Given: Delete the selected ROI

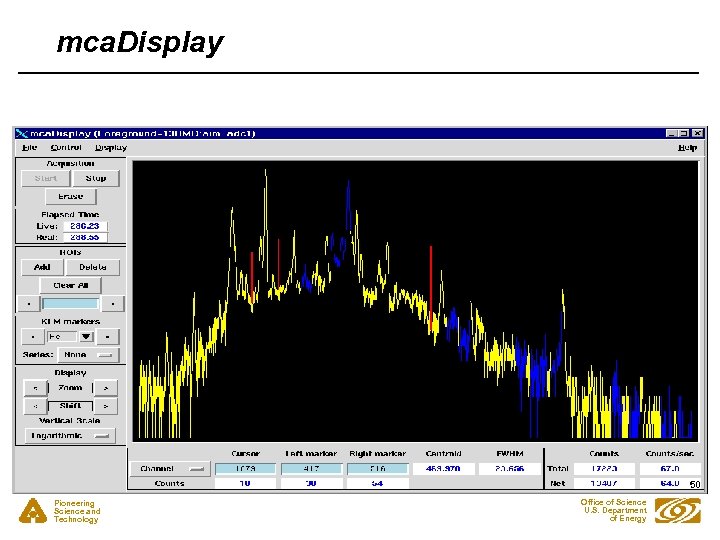Looking at the screenshot, I should point(92,267).
